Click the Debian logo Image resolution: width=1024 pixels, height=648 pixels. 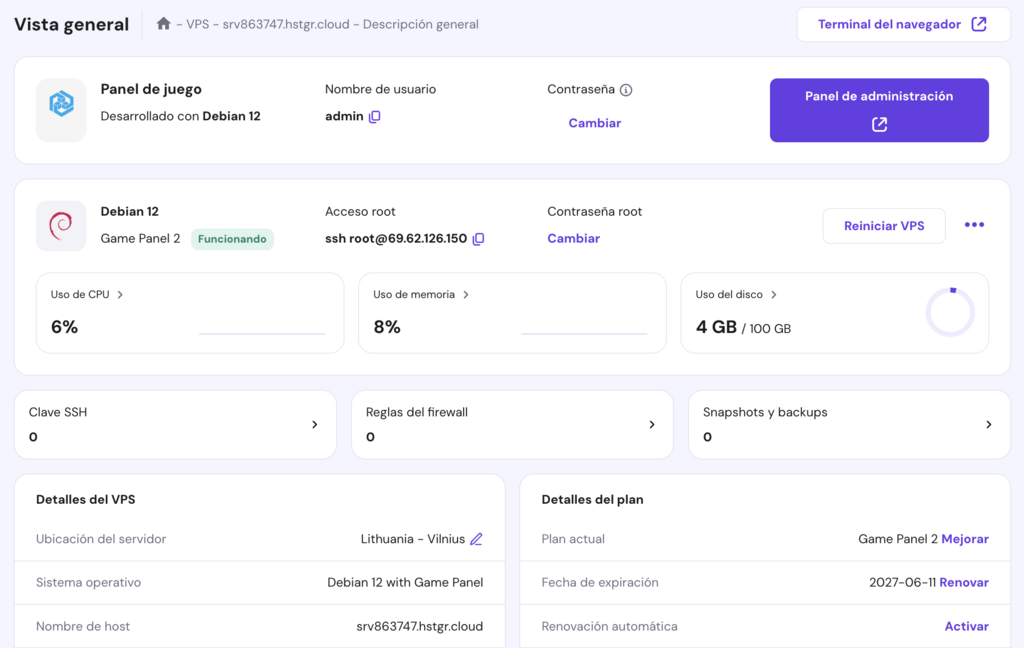click(61, 225)
